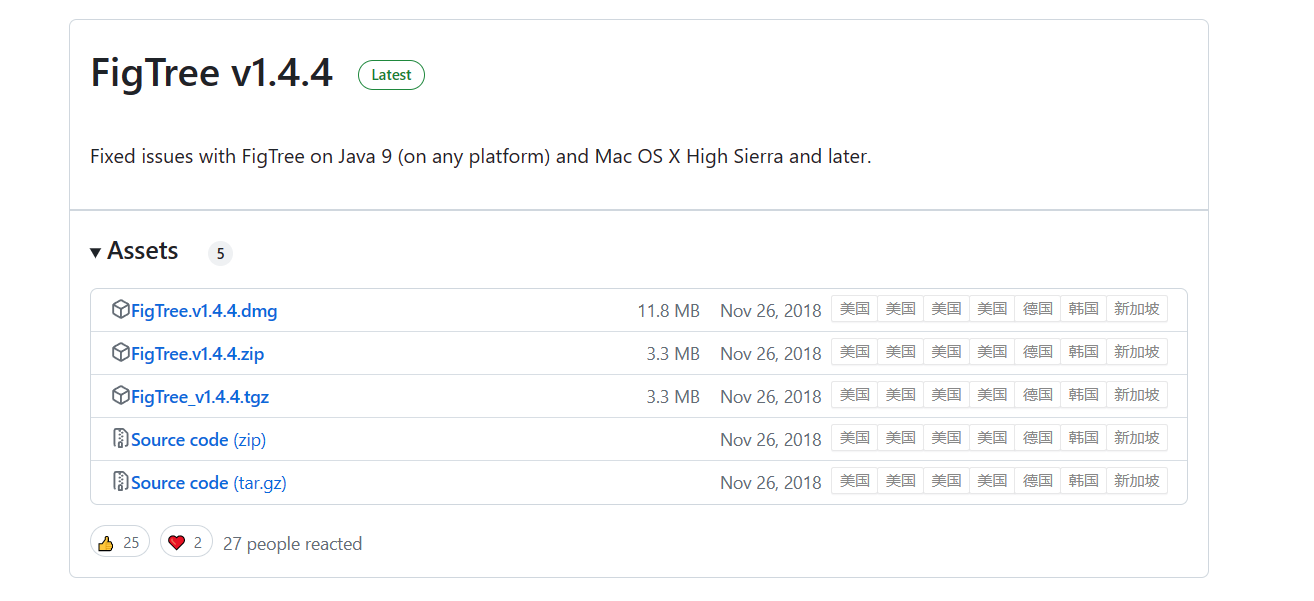Download FigTree.v1.4.4.dmg
1314x601 pixels.
pyautogui.click(x=204, y=311)
